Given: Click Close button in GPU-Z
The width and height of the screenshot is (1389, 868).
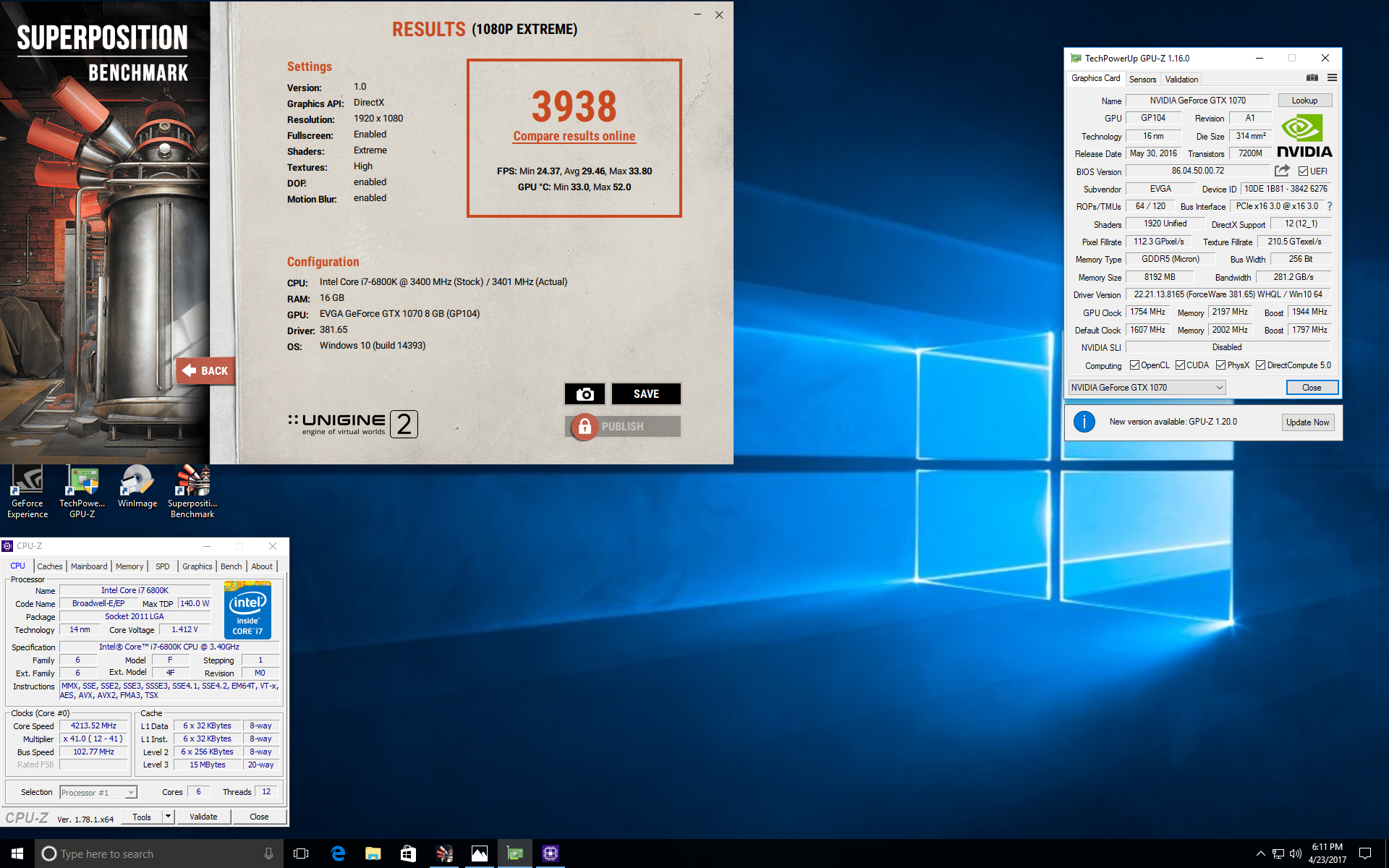Looking at the screenshot, I should (1312, 388).
